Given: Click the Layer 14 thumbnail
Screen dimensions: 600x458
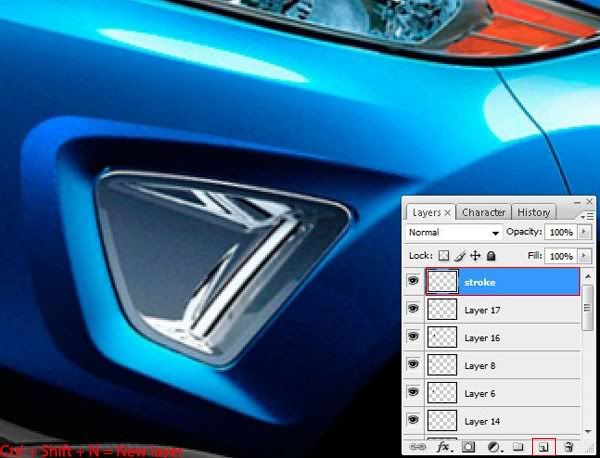Looking at the screenshot, I should [442, 421].
